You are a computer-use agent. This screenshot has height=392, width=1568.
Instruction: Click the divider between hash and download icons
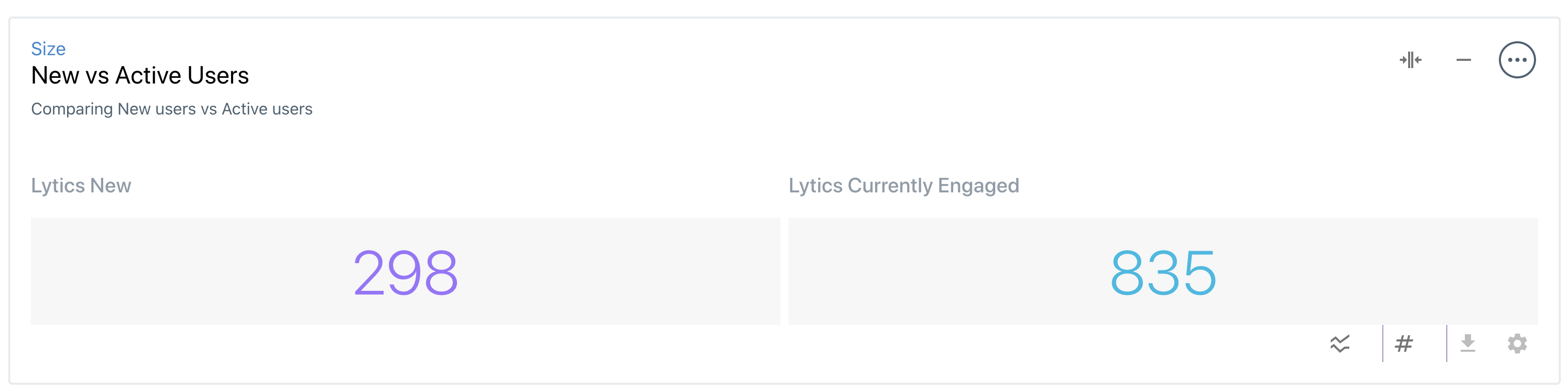tap(1446, 344)
